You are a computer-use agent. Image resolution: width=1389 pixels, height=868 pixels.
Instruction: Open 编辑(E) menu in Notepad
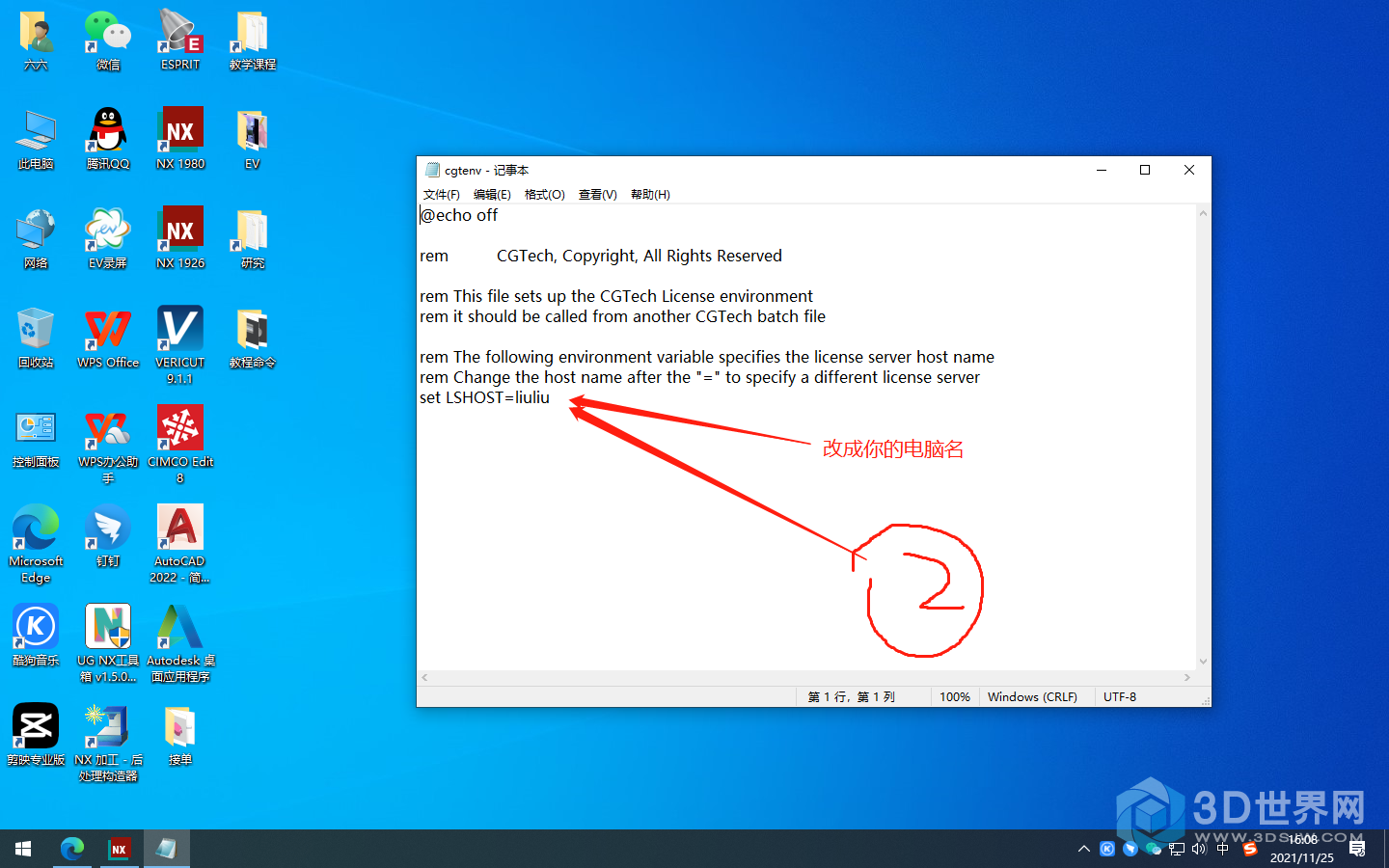coord(492,195)
